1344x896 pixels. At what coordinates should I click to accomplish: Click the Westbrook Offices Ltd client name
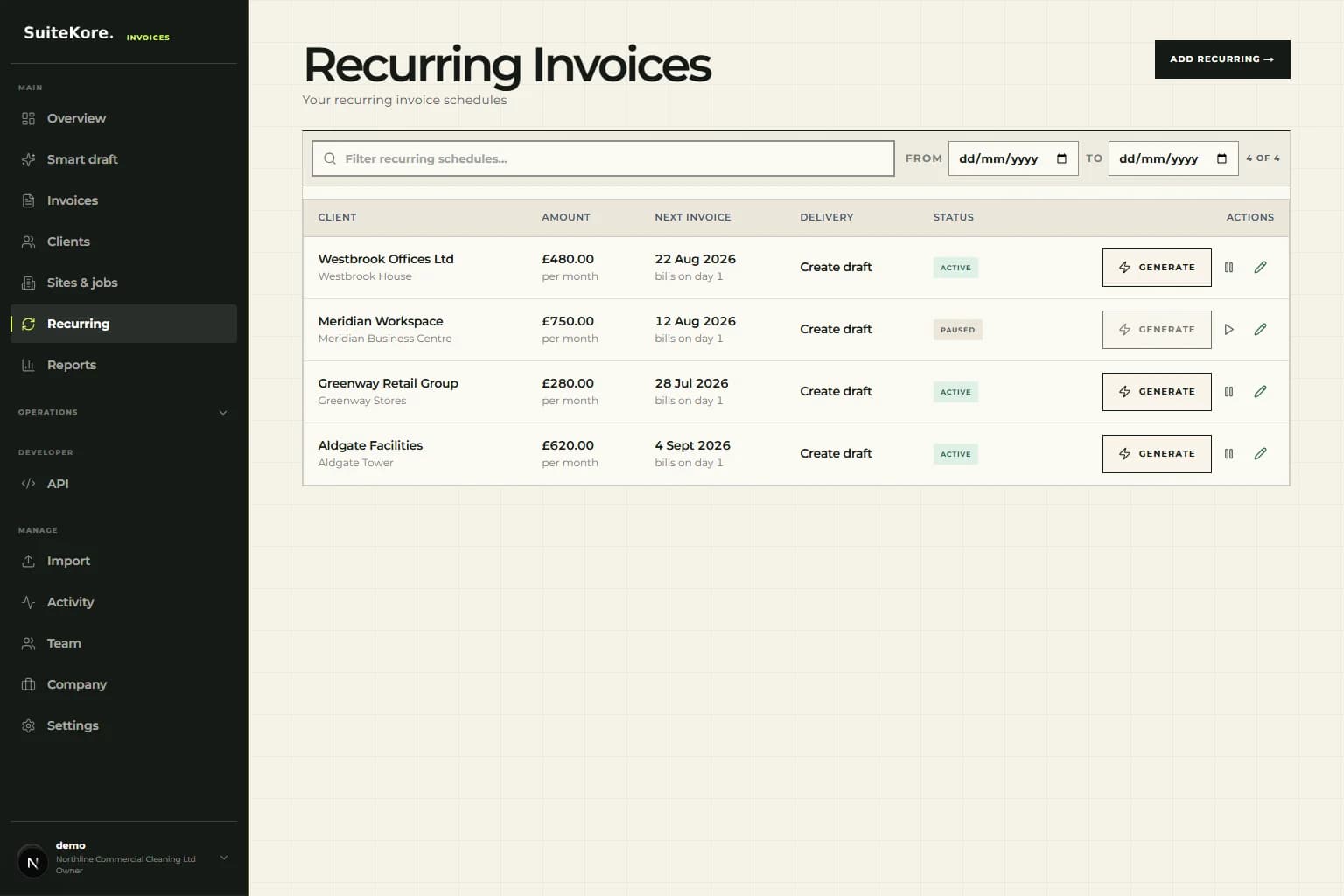pos(386,259)
